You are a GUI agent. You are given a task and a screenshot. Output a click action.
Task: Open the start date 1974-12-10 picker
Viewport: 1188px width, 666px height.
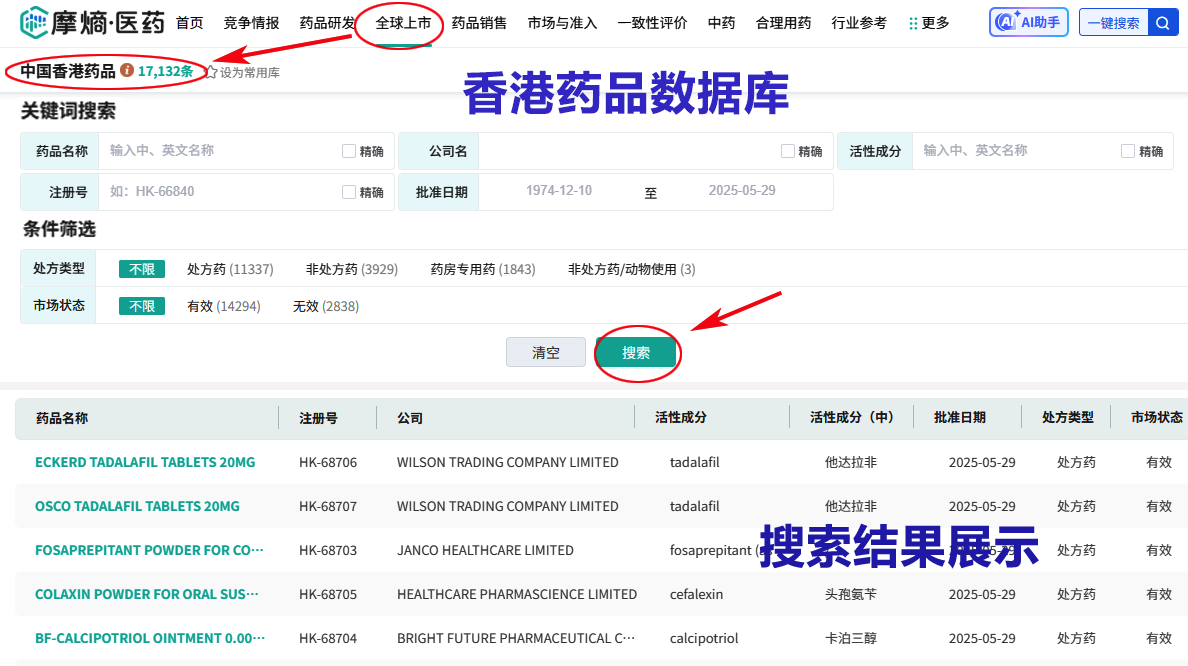(559, 191)
